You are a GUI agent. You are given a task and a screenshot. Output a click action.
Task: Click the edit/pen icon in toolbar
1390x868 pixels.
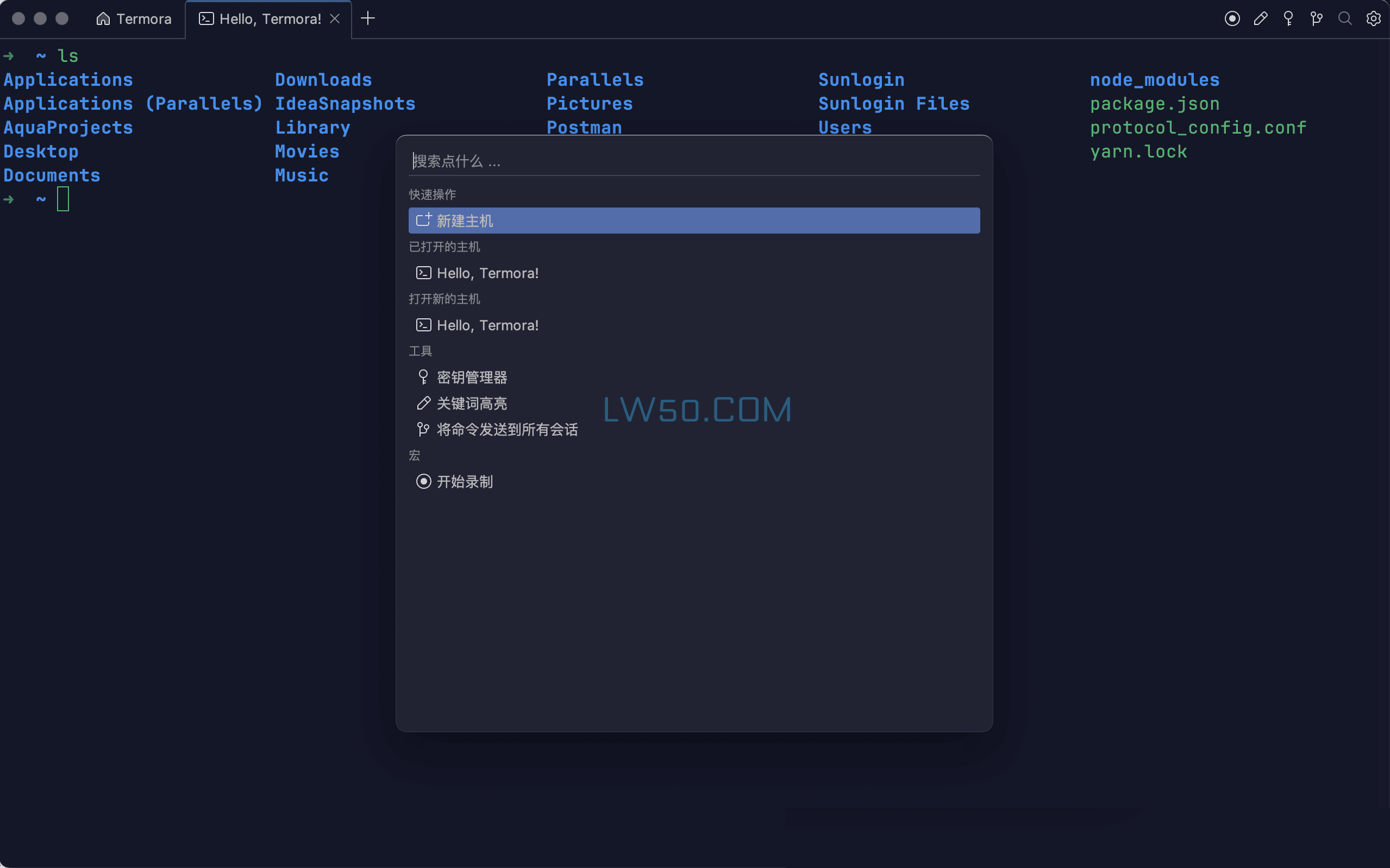pos(1260,18)
